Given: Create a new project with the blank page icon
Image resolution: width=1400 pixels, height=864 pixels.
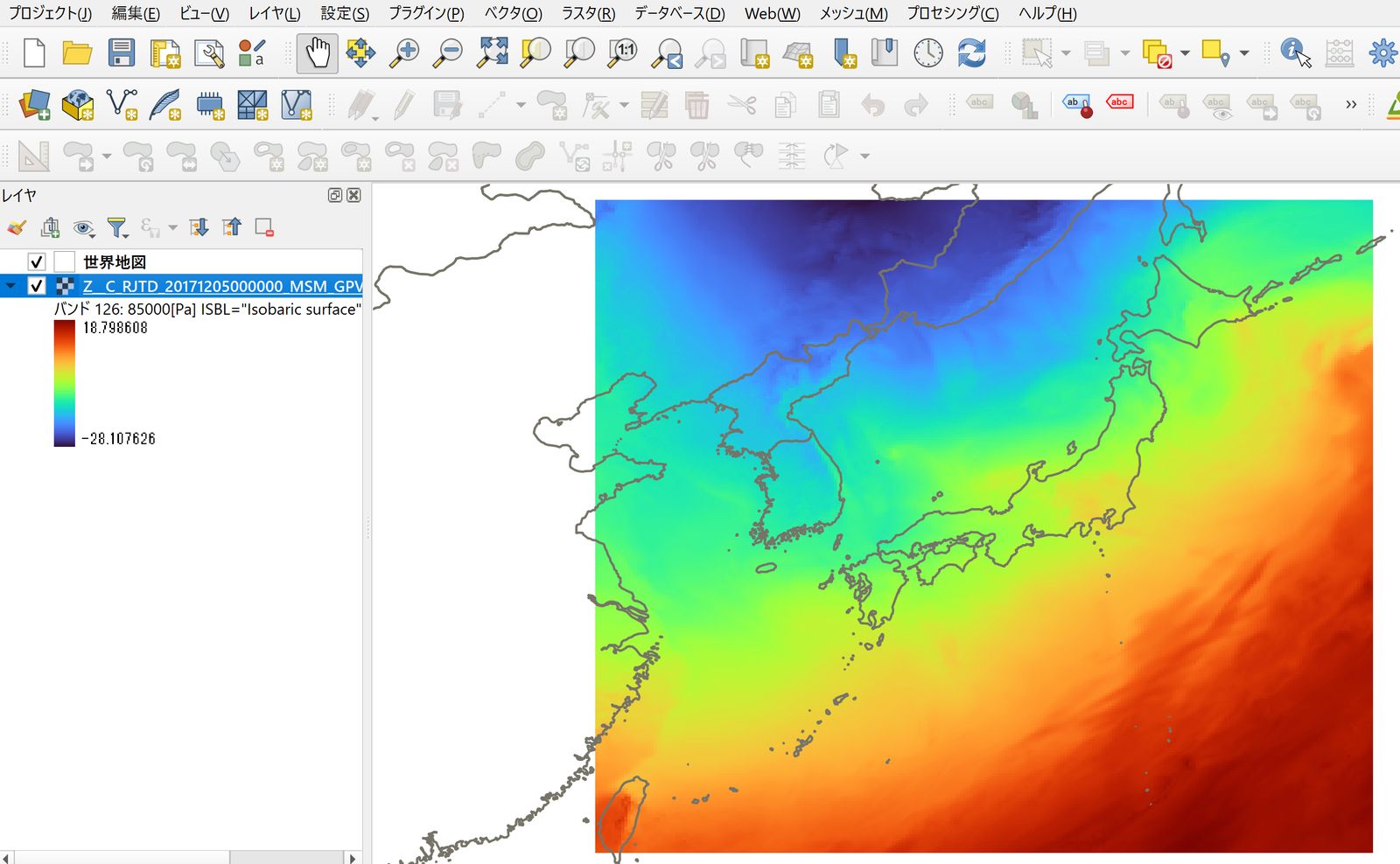Looking at the screenshot, I should 34,53.
